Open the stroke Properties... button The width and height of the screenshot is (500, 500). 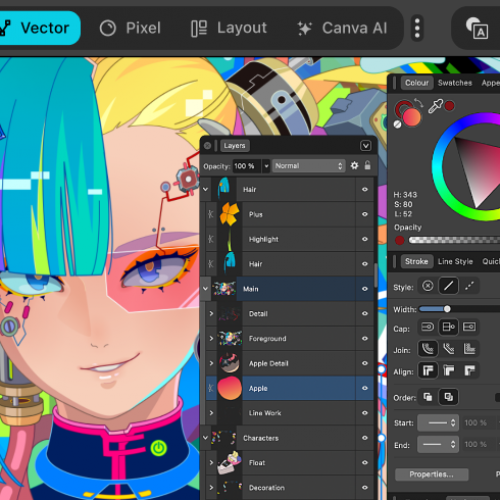(x=432, y=474)
